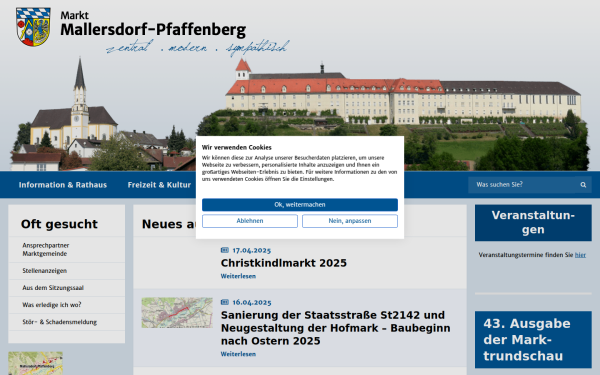Open Sanierung der Staatsstraße St2142 headline
Viewport: 600px width, 375px height.
[336, 328]
